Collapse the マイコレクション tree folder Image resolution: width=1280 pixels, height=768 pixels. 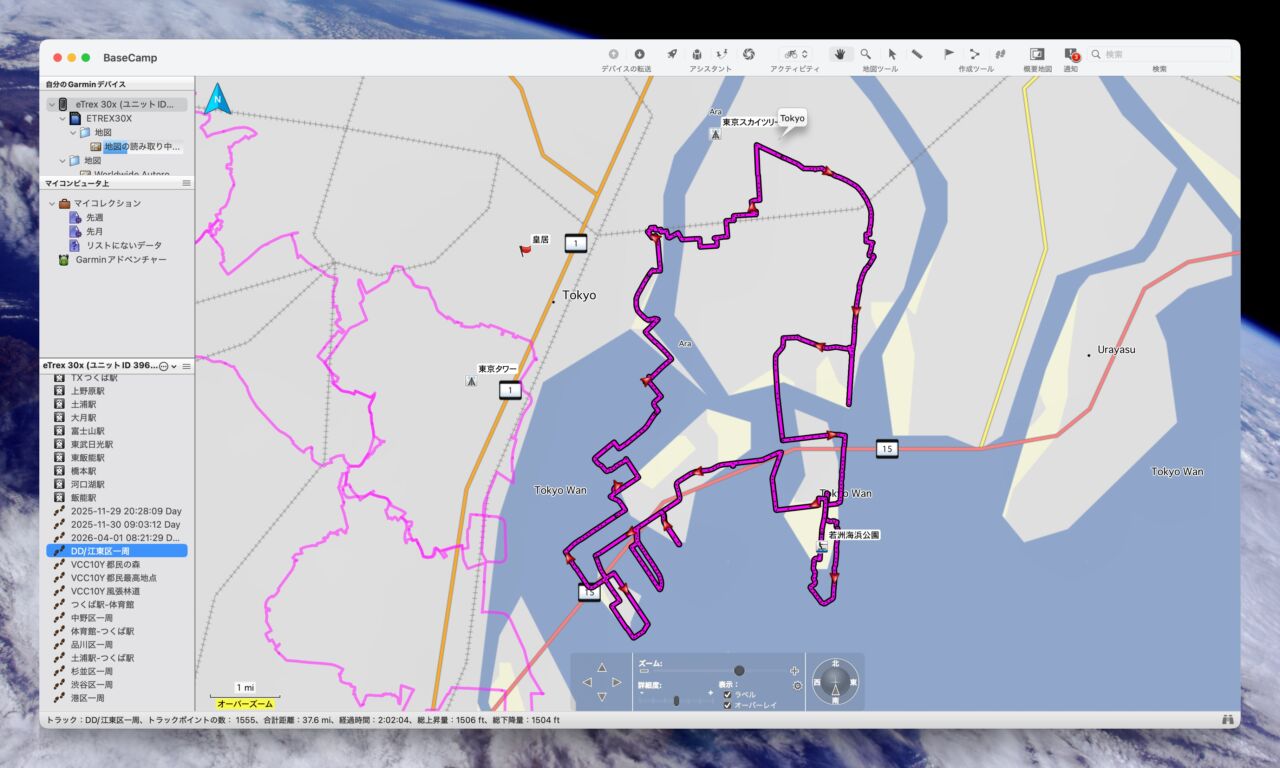click(52, 203)
